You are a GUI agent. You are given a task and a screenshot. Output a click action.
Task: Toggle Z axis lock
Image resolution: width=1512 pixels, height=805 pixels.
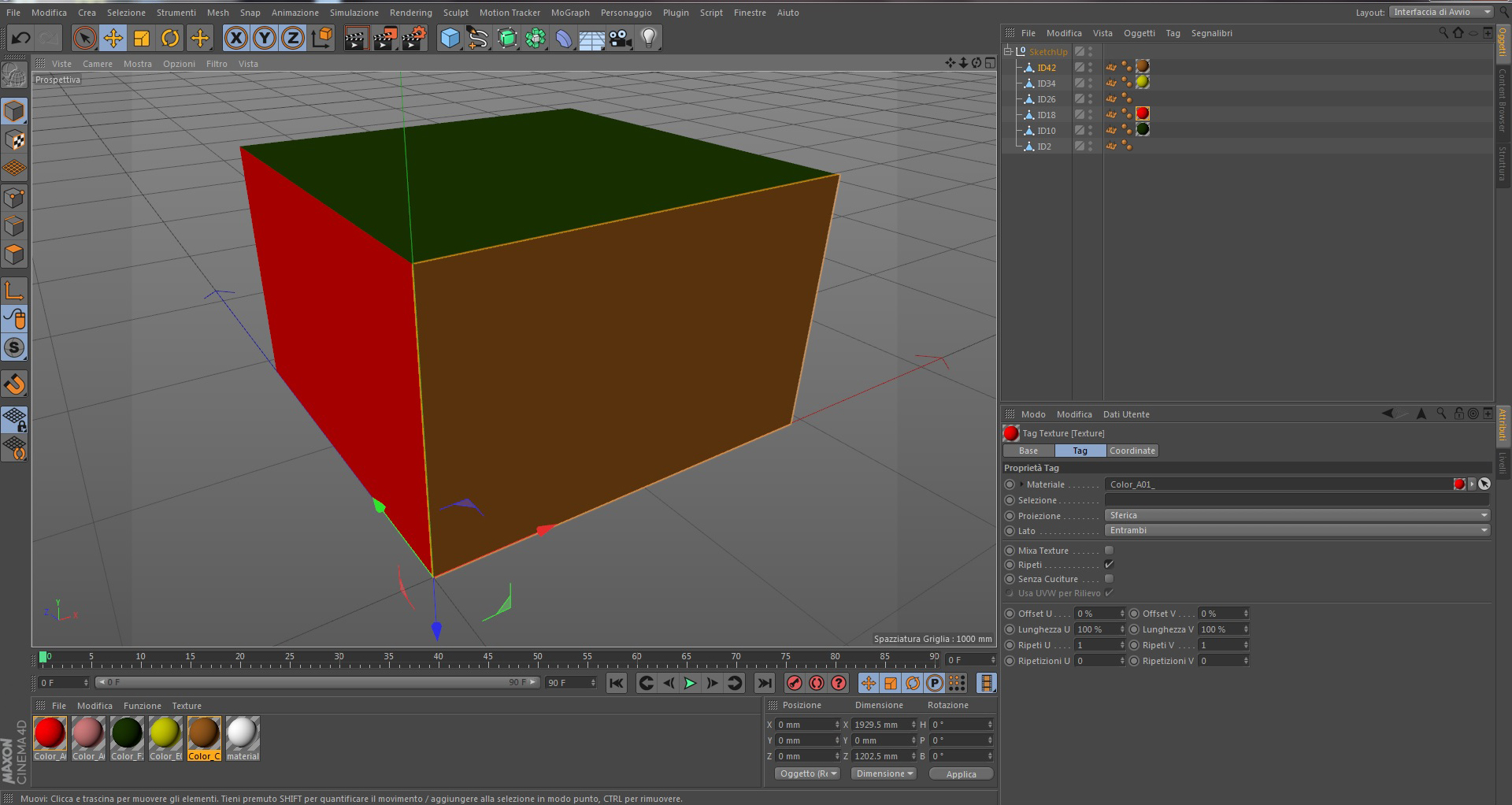[293, 38]
